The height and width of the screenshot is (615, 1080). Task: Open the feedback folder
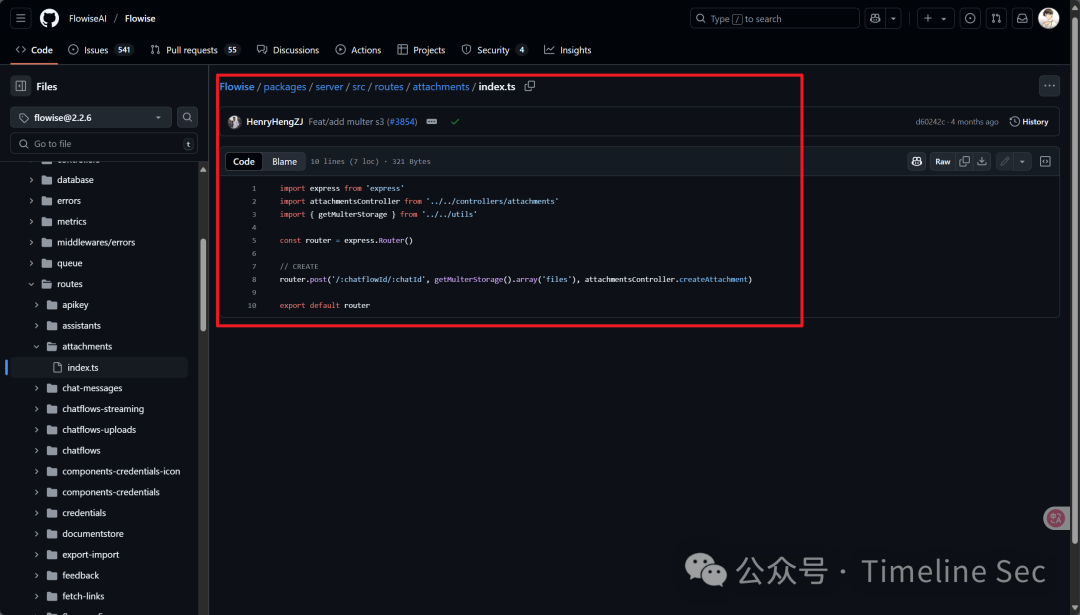coord(81,576)
